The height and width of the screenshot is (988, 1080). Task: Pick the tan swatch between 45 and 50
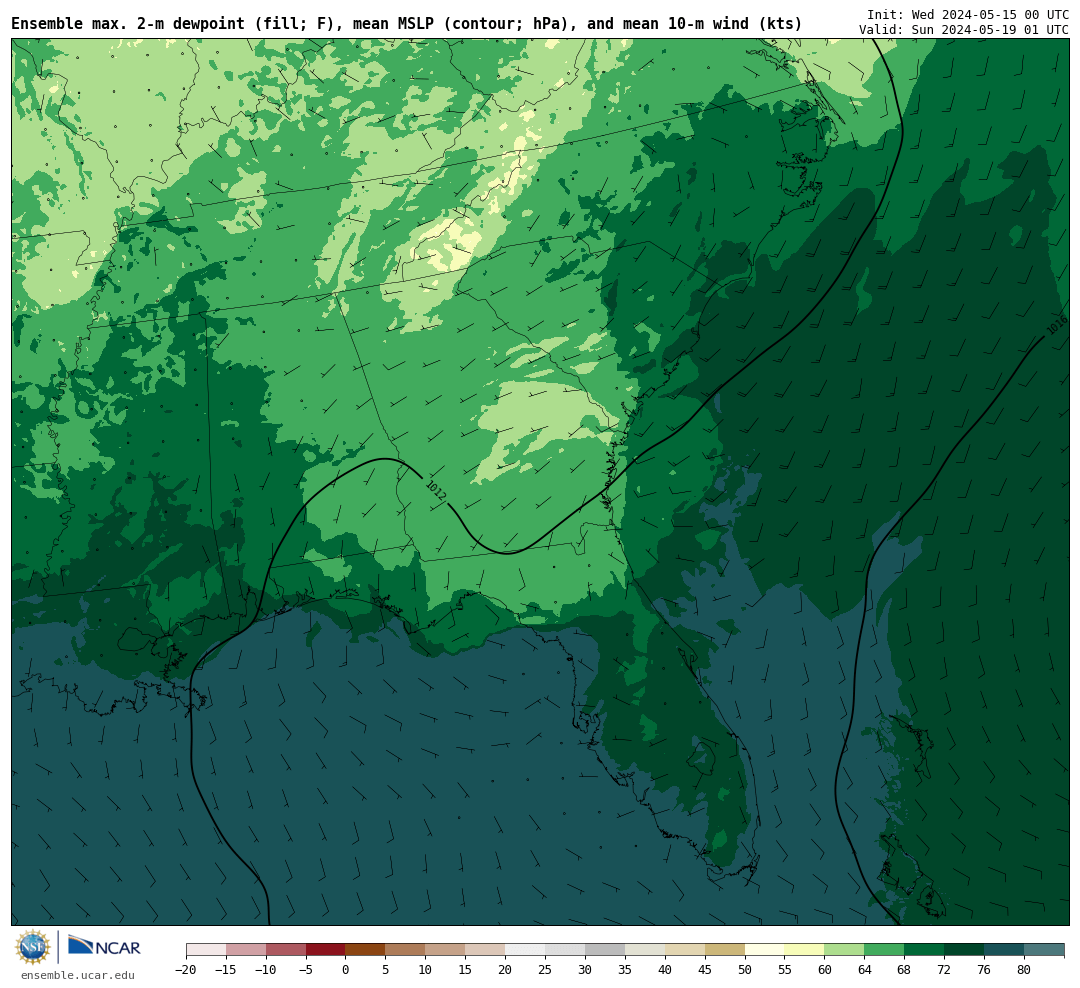tap(725, 950)
